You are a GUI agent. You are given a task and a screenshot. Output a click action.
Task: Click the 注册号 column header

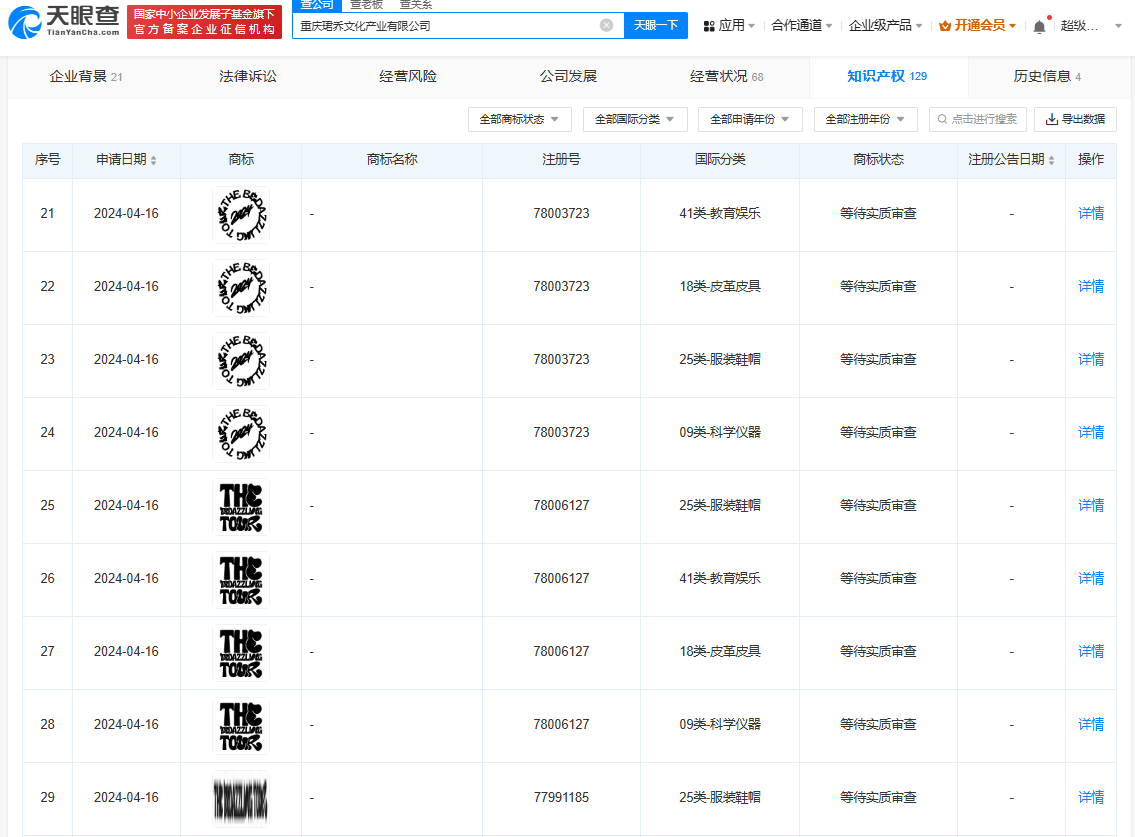(561, 160)
